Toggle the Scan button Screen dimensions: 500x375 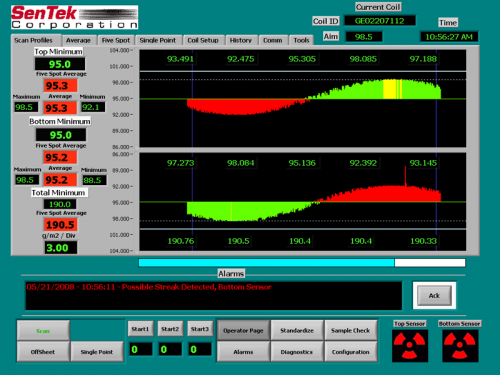tap(43, 330)
